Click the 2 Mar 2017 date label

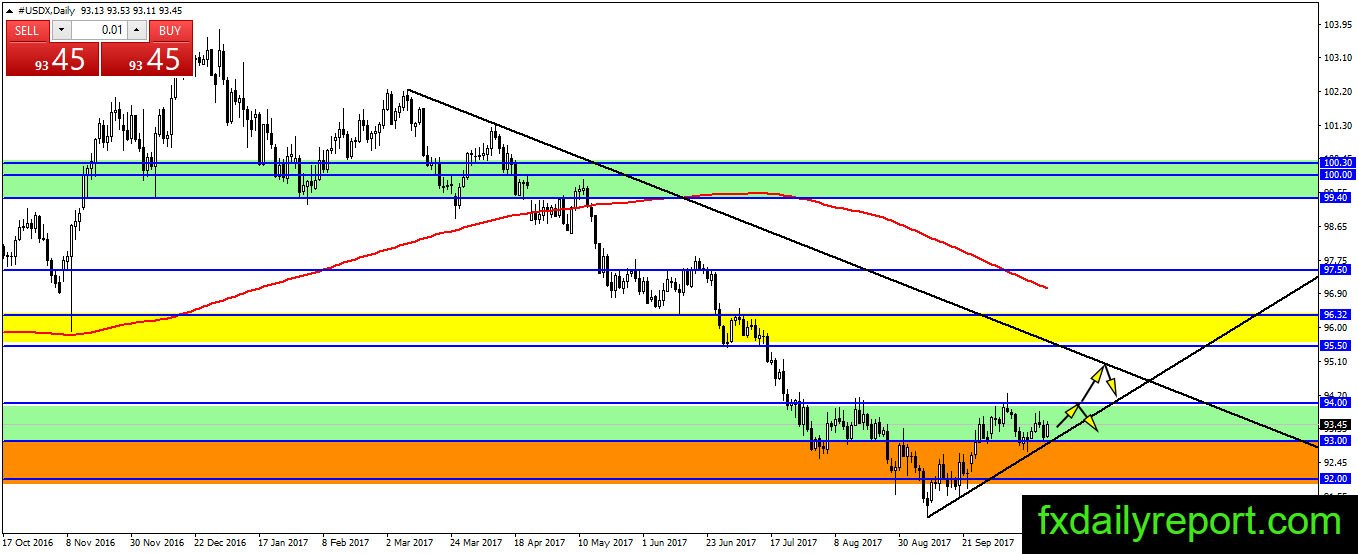click(409, 542)
